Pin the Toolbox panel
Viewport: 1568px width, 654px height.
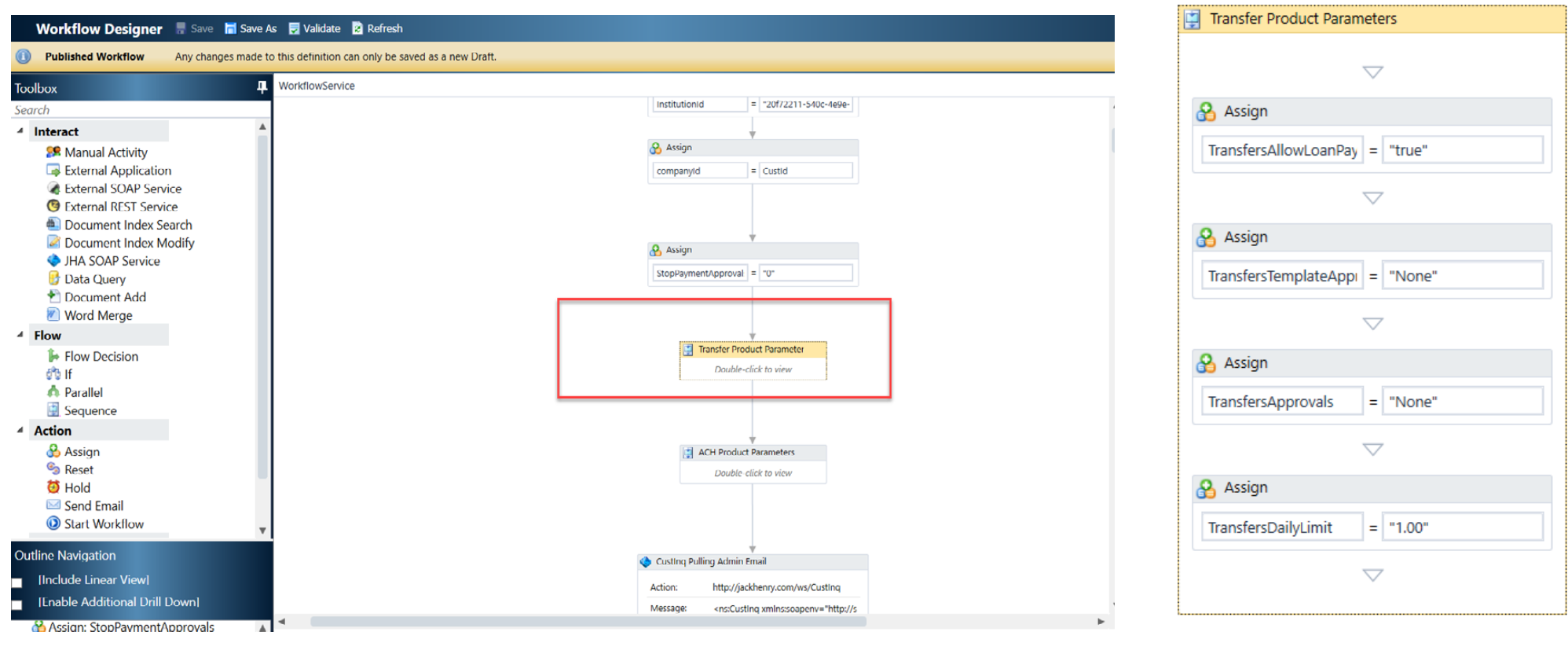pos(262,88)
